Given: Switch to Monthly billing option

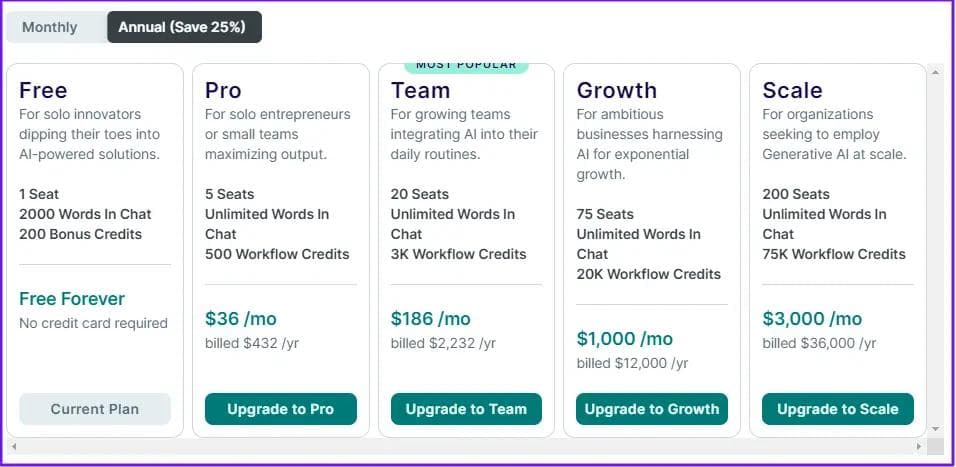Looking at the screenshot, I should point(50,27).
